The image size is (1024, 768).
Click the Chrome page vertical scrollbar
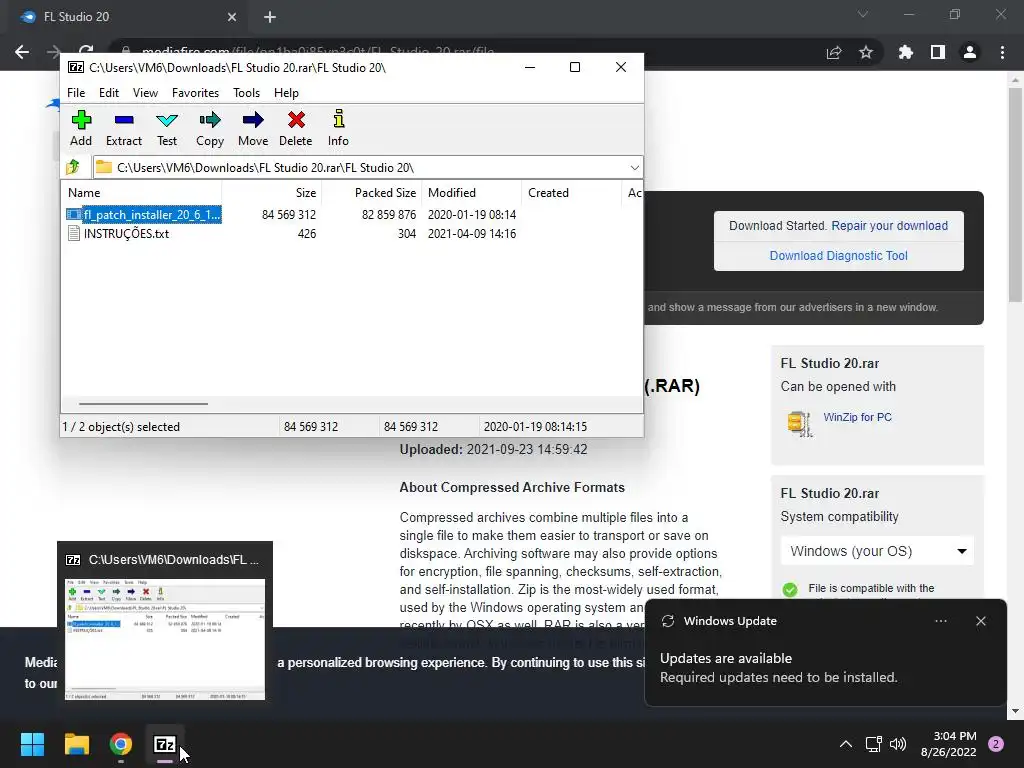(x=1015, y=196)
